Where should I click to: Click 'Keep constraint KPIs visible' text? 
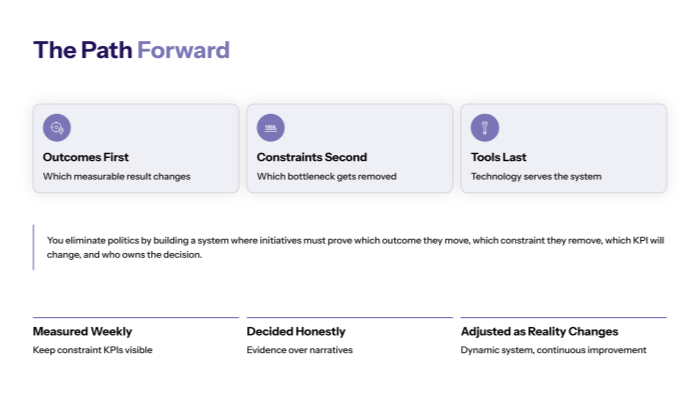pyautogui.click(x=93, y=350)
